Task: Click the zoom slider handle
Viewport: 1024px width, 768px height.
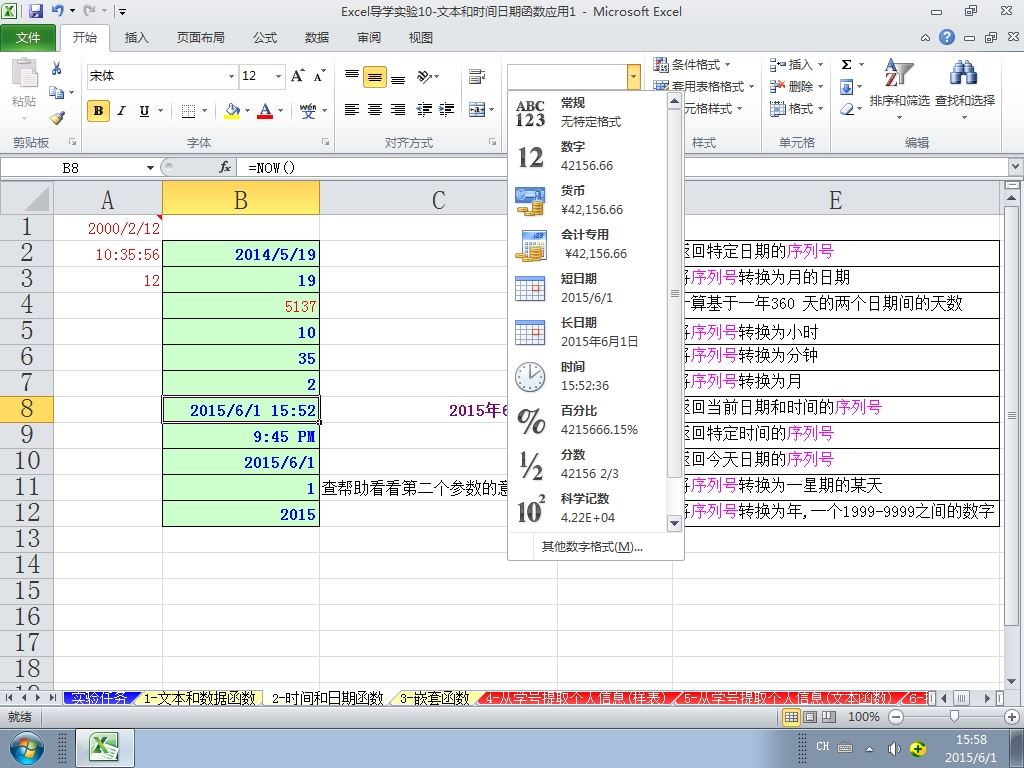Action: tap(954, 716)
